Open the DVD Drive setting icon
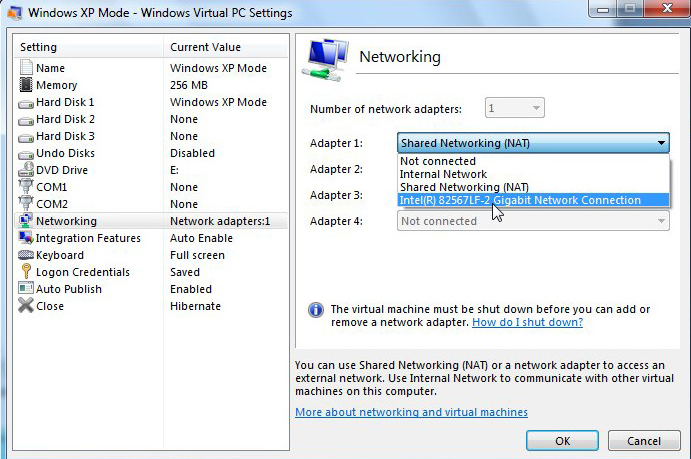 pyautogui.click(x=26, y=170)
